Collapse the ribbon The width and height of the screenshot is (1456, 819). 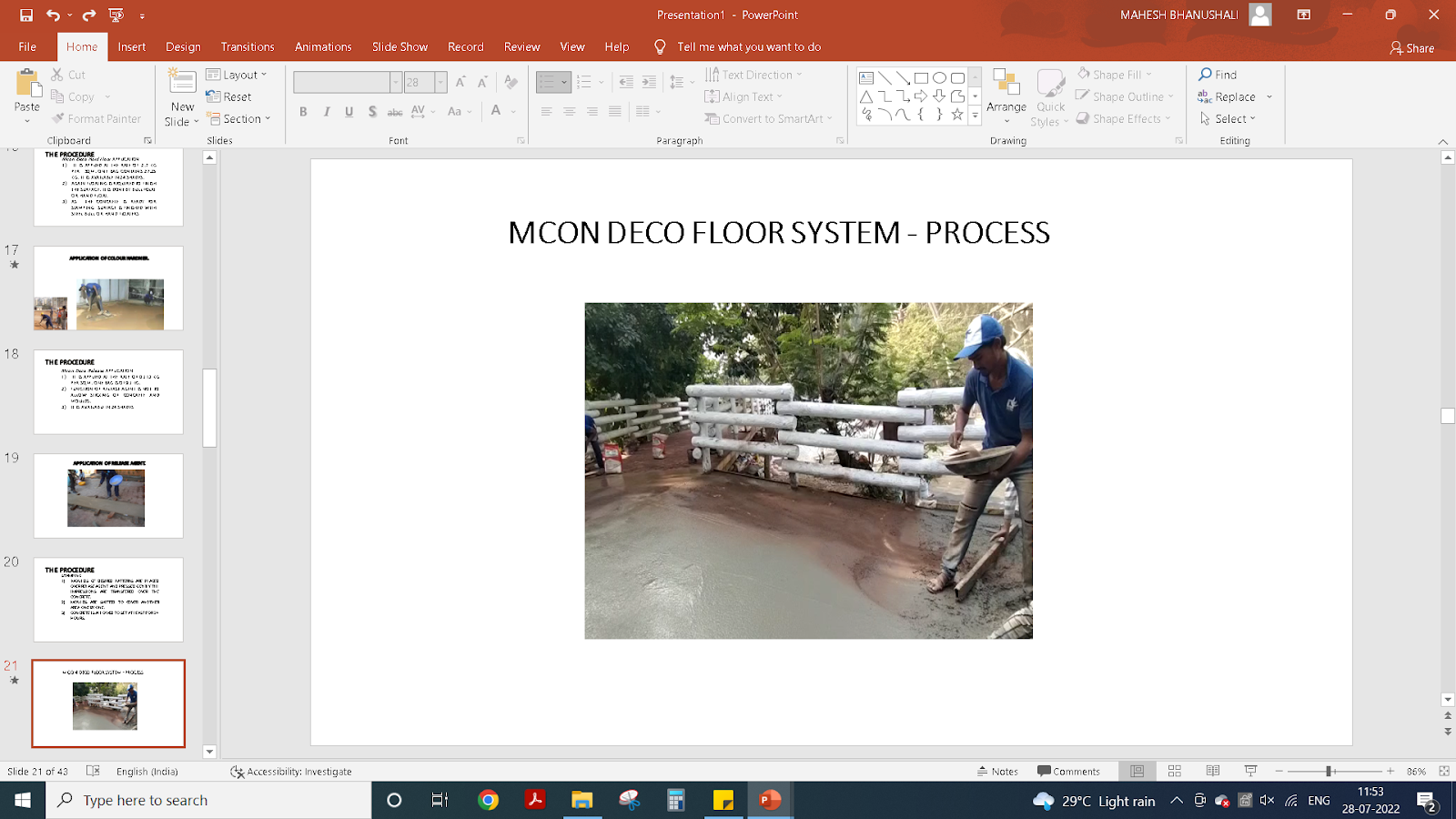tap(1442, 141)
